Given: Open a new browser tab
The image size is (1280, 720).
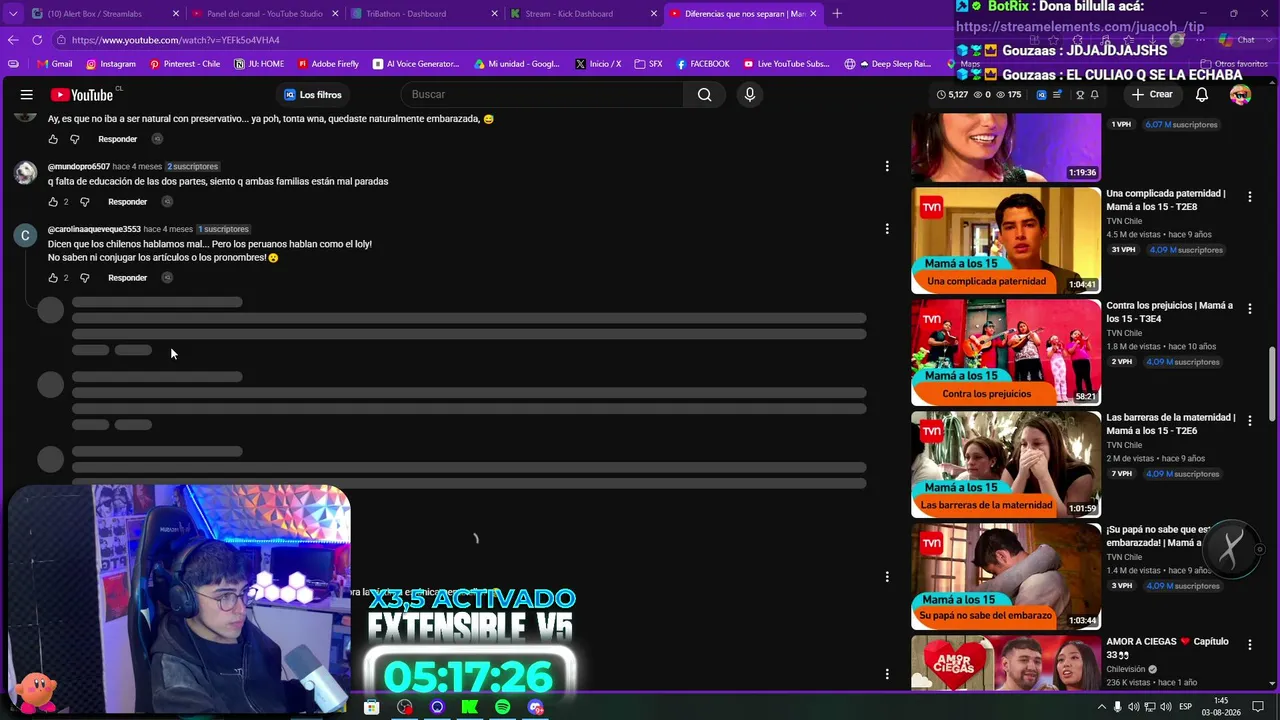Looking at the screenshot, I should click(x=837, y=14).
